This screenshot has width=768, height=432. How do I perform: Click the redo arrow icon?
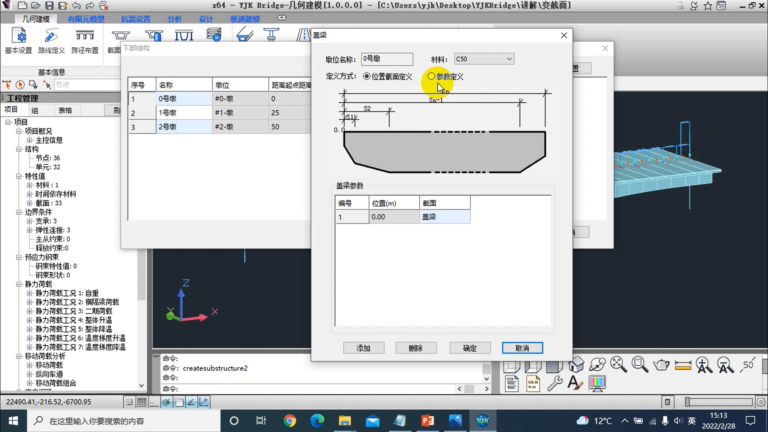90,5
